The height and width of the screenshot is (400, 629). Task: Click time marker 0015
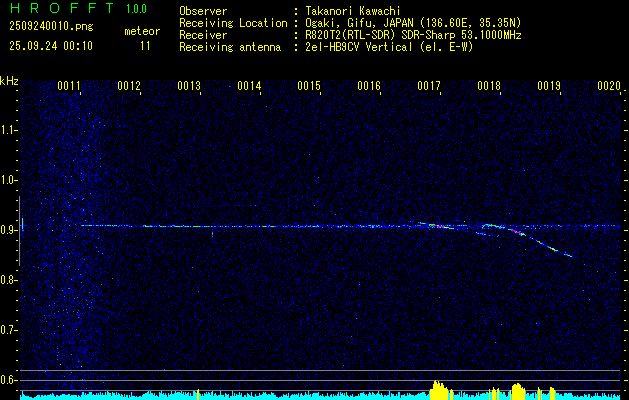(x=309, y=86)
